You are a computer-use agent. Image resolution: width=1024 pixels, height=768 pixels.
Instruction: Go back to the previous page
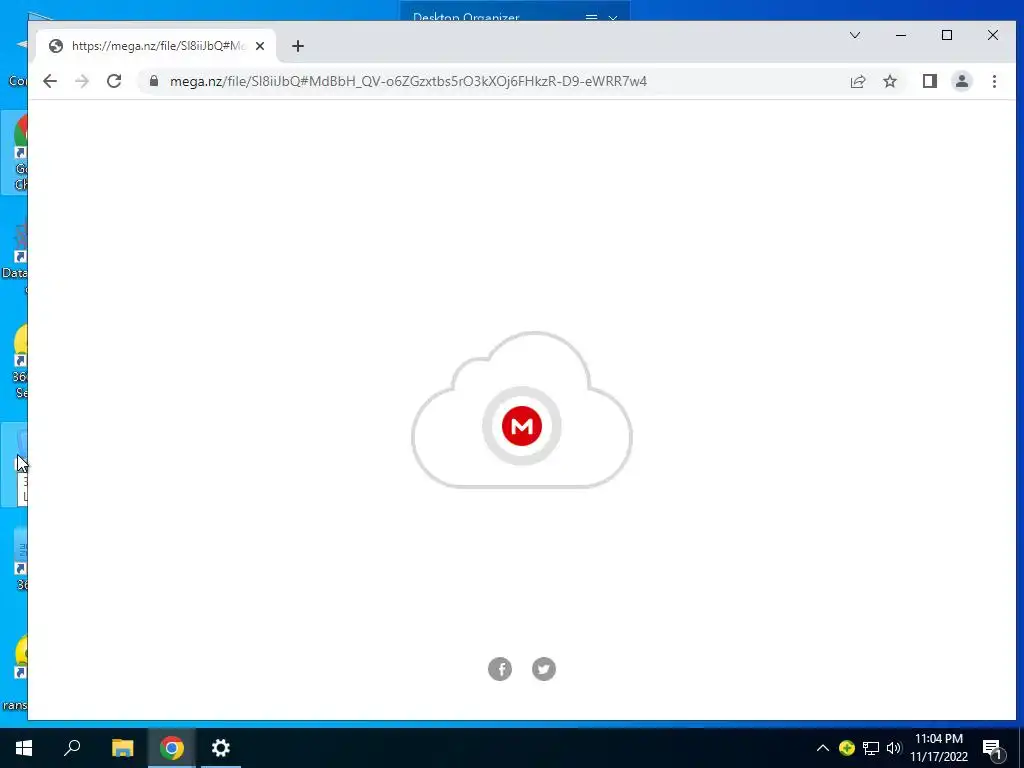tap(50, 81)
